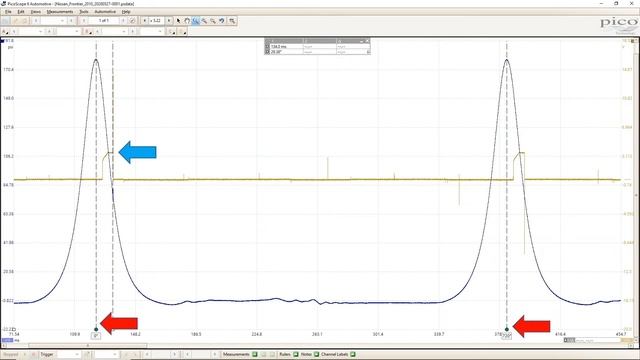
Task: Select the hand pan tool
Action: [187, 20]
